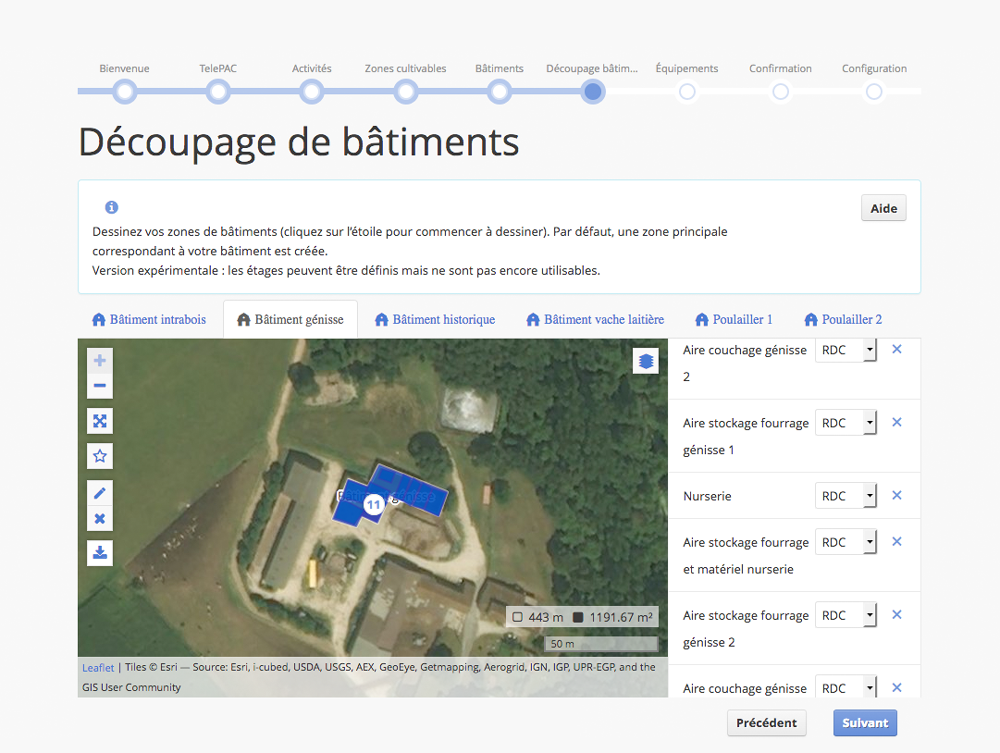Open floor dropdown for Aire stockage fourrage génisse 2
The width and height of the screenshot is (1000, 753).
tap(846, 615)
